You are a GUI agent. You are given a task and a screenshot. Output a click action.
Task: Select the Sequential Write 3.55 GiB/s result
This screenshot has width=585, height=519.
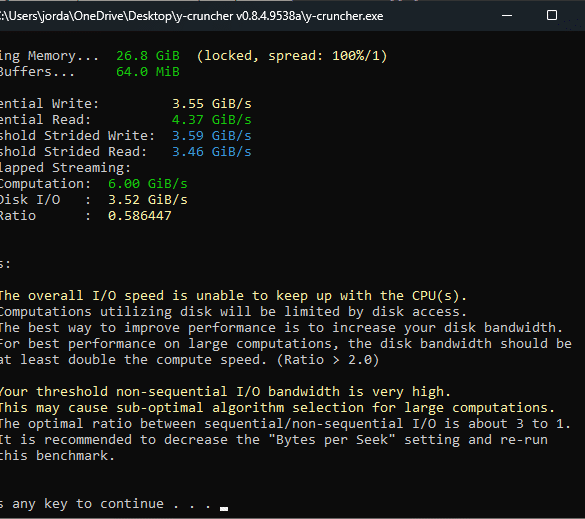[x=212, y=104]
